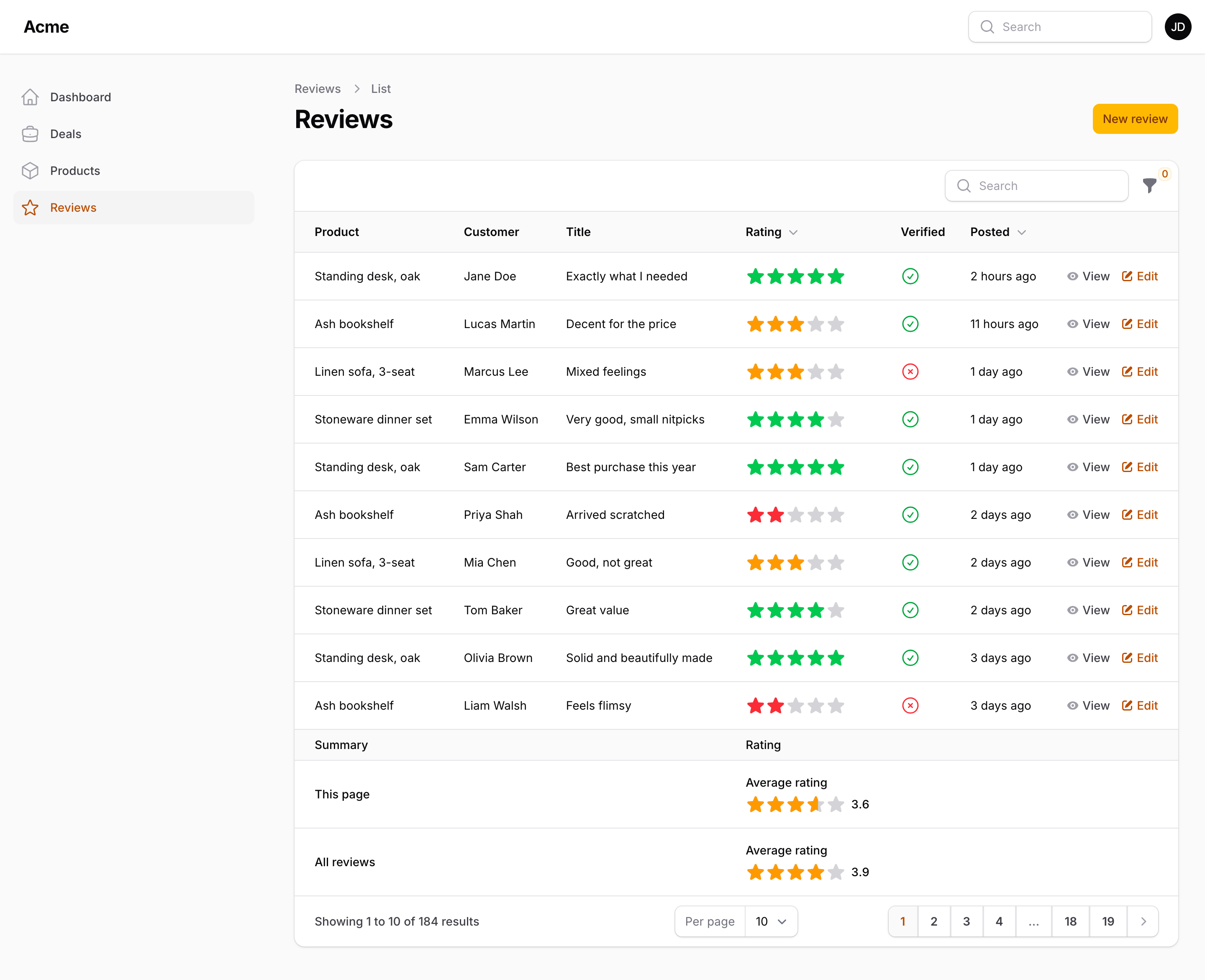The image size is (1205, 980).
Task: Click "Arrived scratched" title cell
Action: tap(615, 515)
